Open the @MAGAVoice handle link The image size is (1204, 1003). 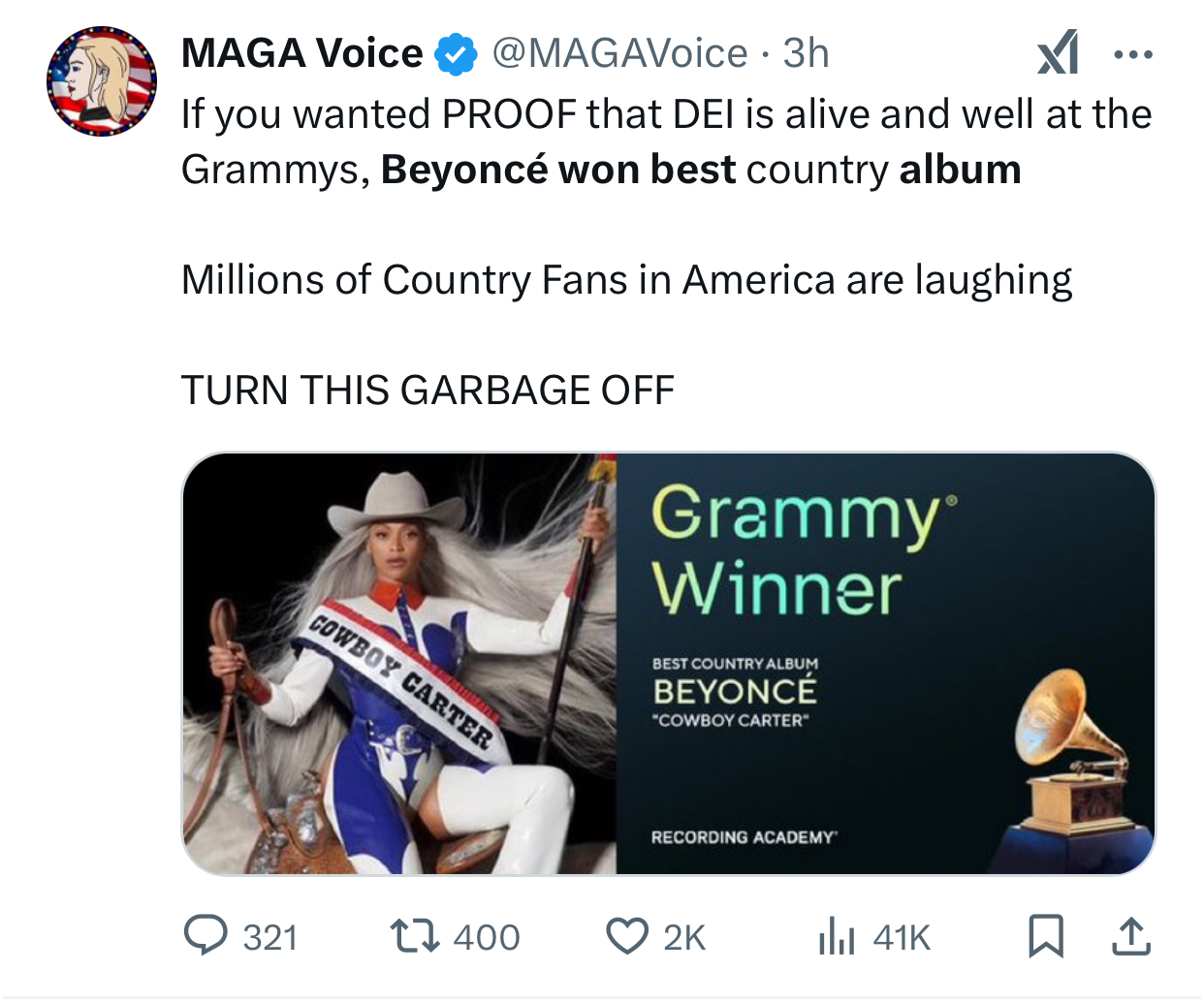[x=619, y=53]
